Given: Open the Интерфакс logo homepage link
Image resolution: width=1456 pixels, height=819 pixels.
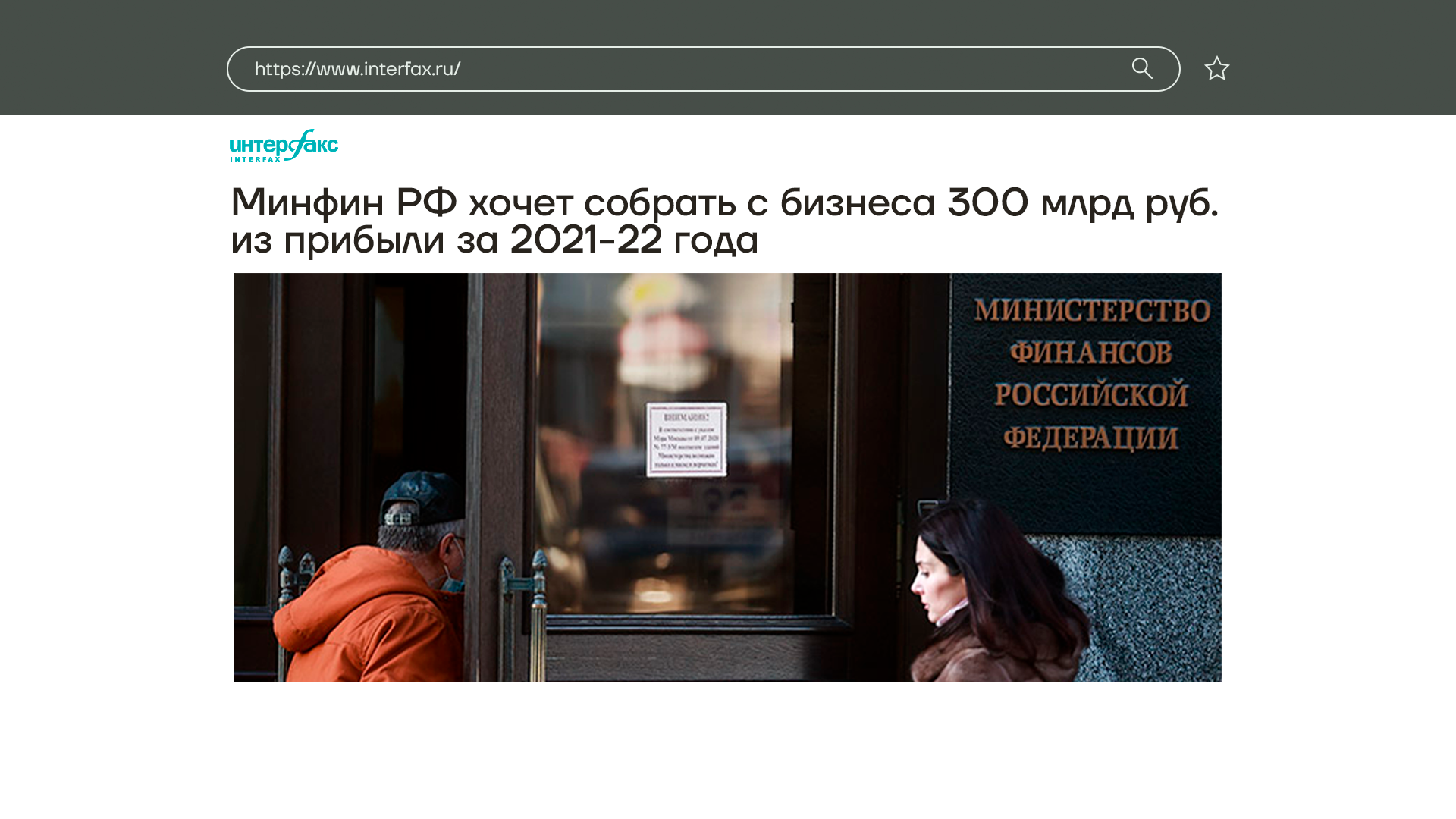Looking at the screenshot, I should (x=284, y=146).
